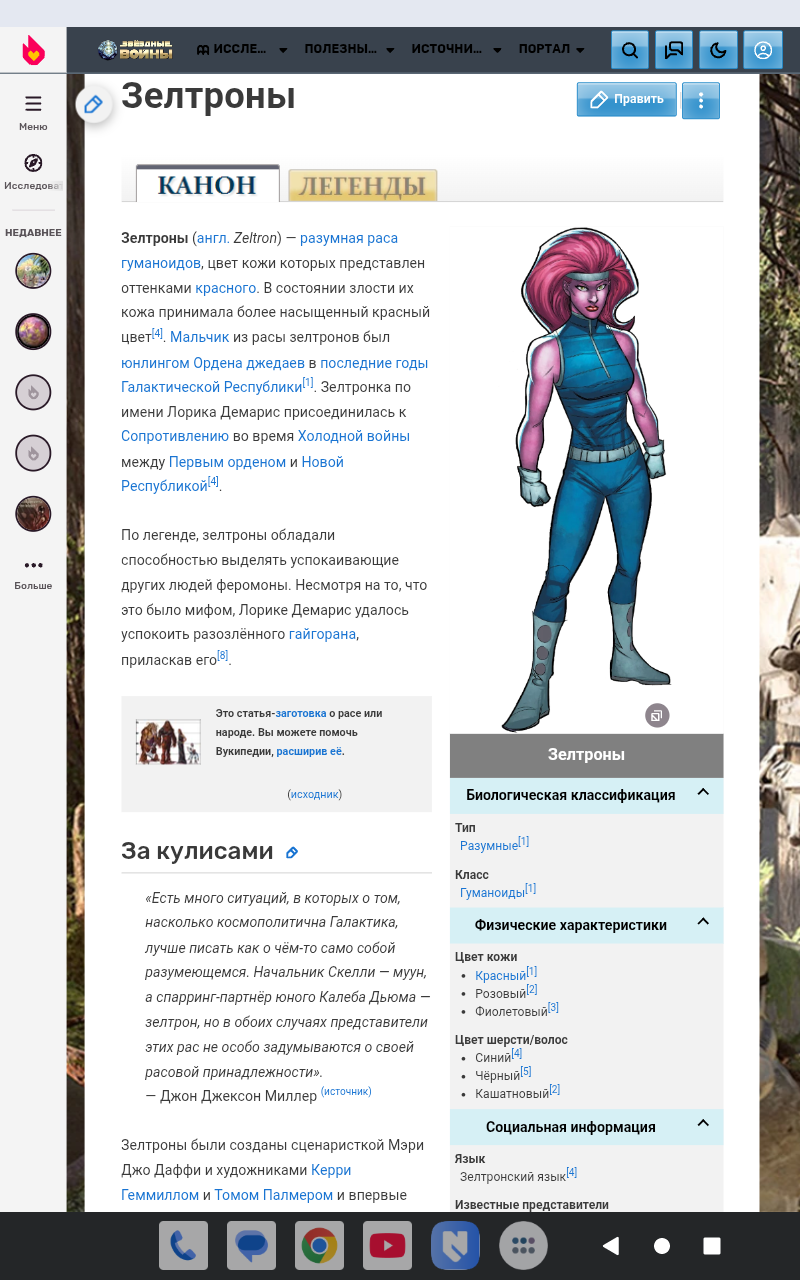Switch to the КАНОН tab
This screenshot has width=800, height=1280.
[207, 184]
